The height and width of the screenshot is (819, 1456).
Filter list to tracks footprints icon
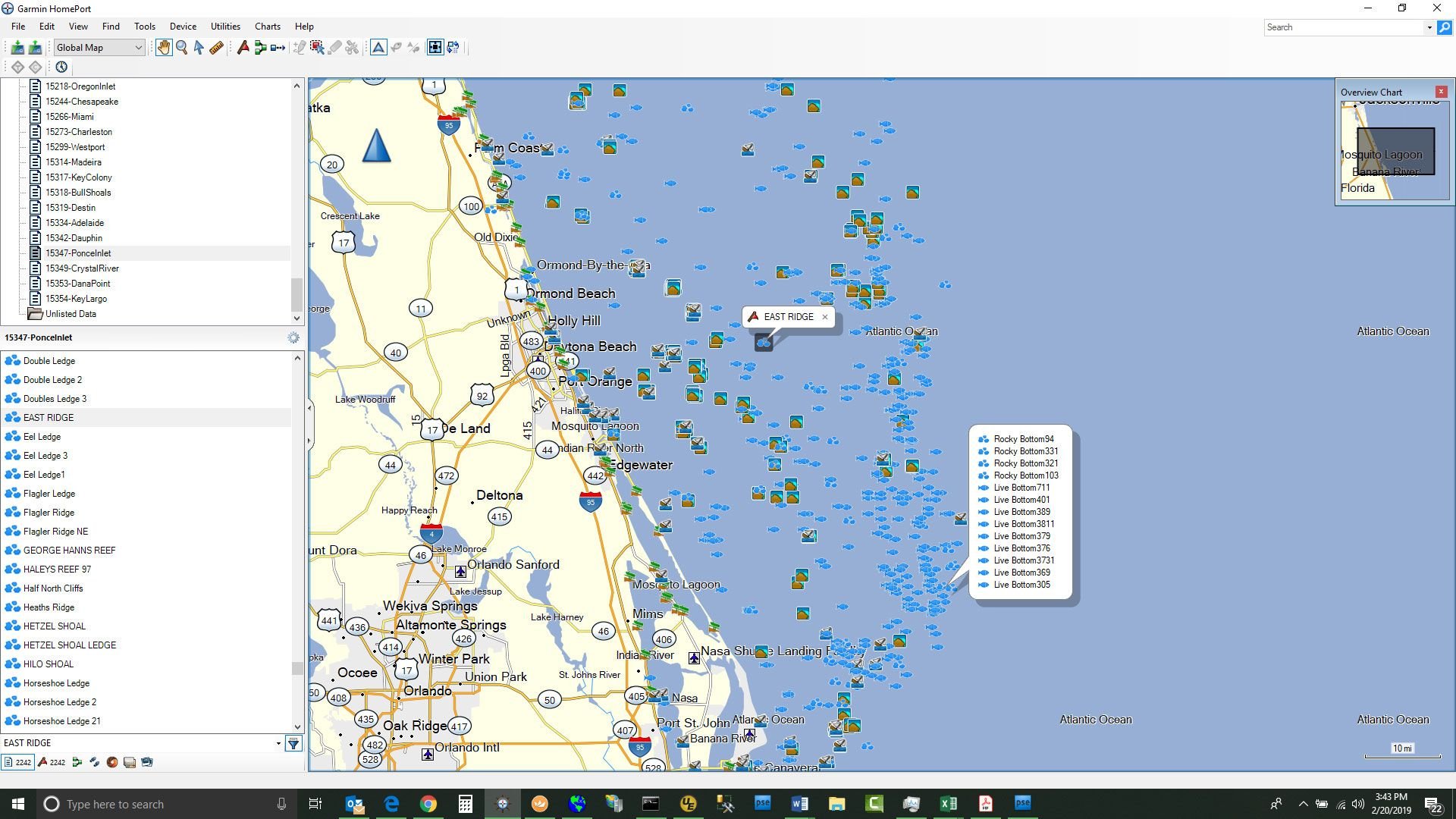coord(94,762)
